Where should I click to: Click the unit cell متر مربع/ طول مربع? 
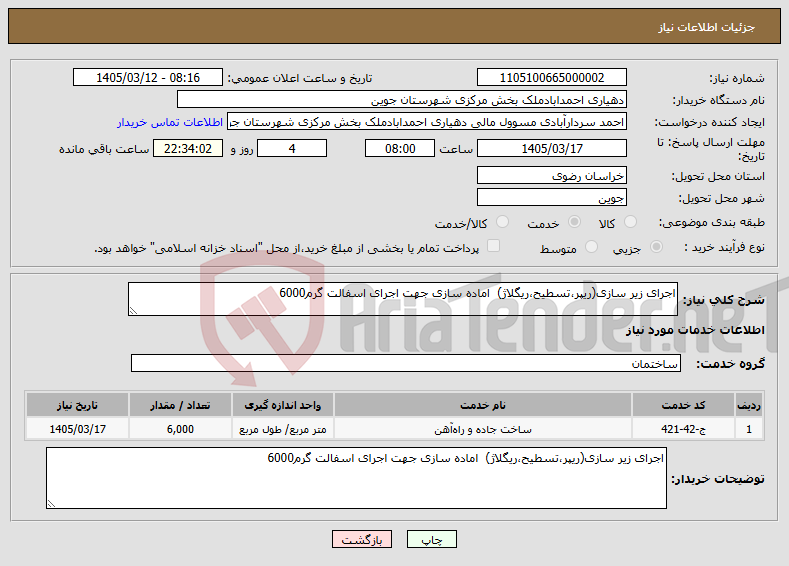[282, 429]
